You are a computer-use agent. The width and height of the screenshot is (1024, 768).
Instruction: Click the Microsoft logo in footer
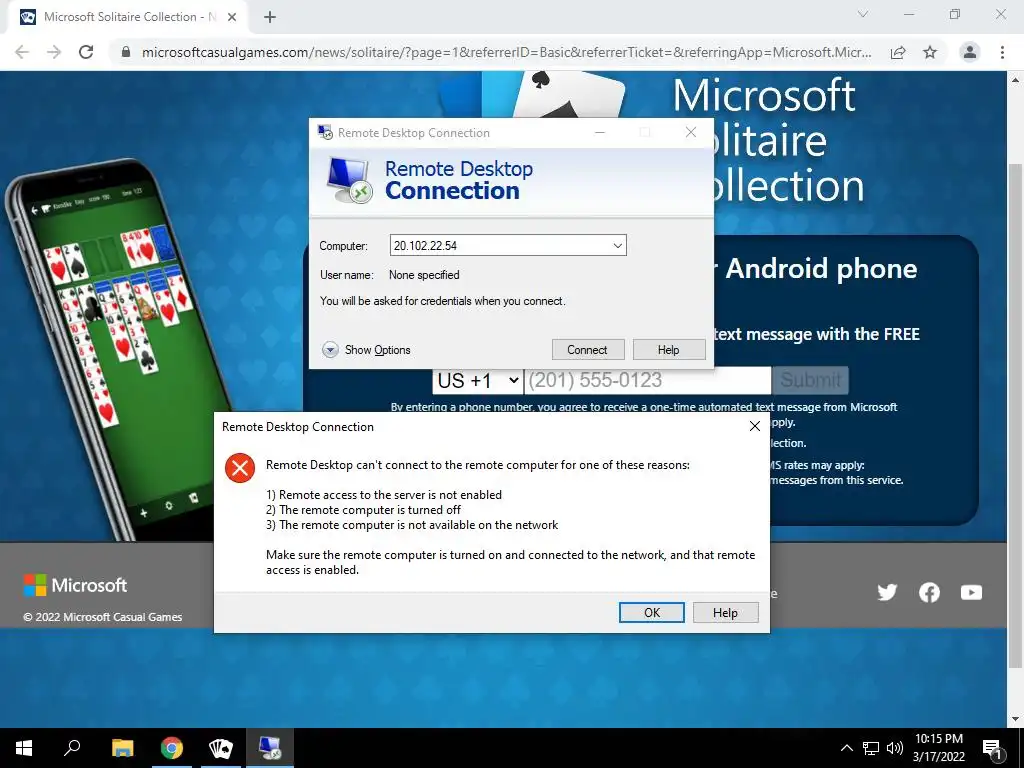[75, 585]
